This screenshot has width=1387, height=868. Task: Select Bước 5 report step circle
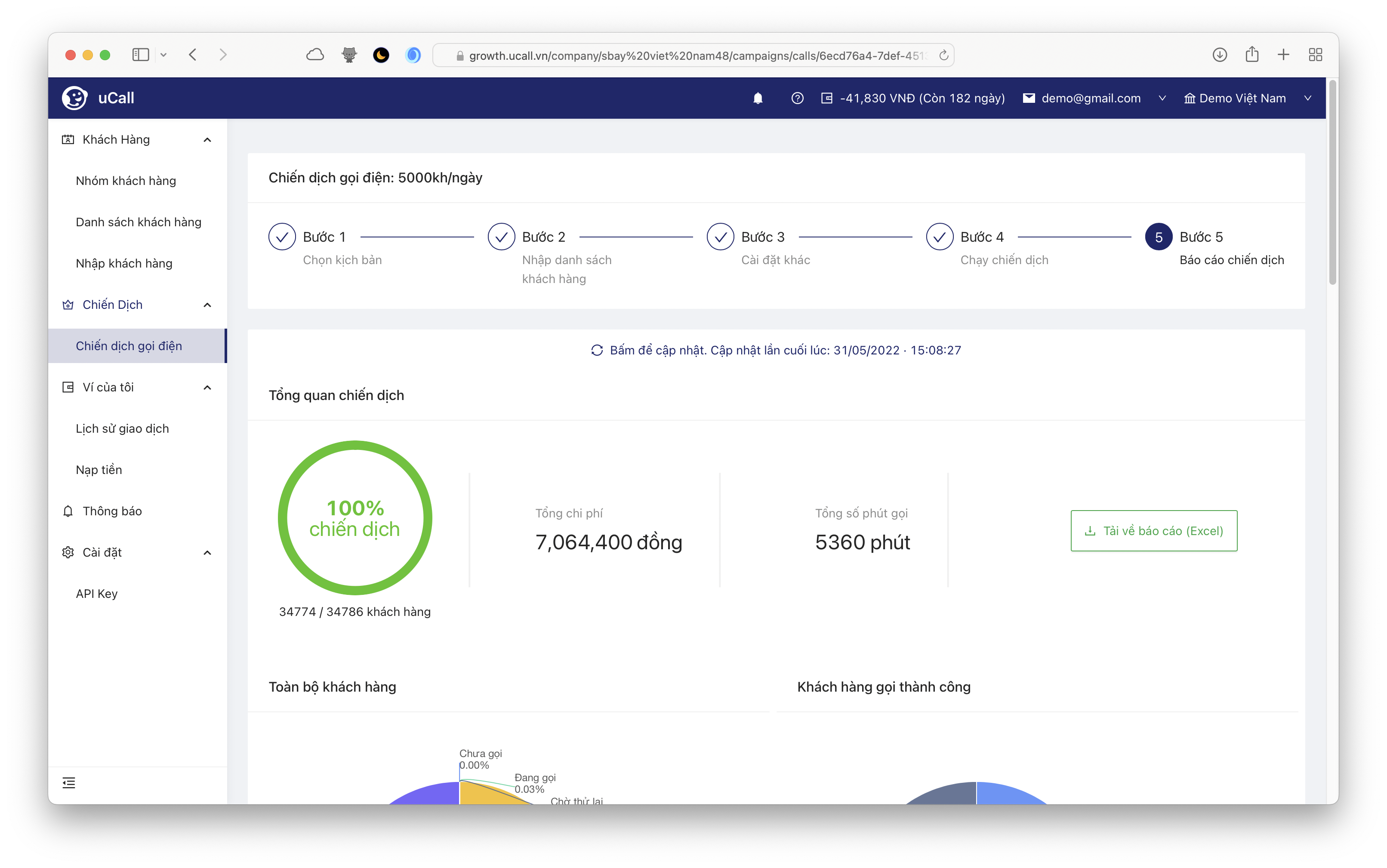click(1159, 237)
